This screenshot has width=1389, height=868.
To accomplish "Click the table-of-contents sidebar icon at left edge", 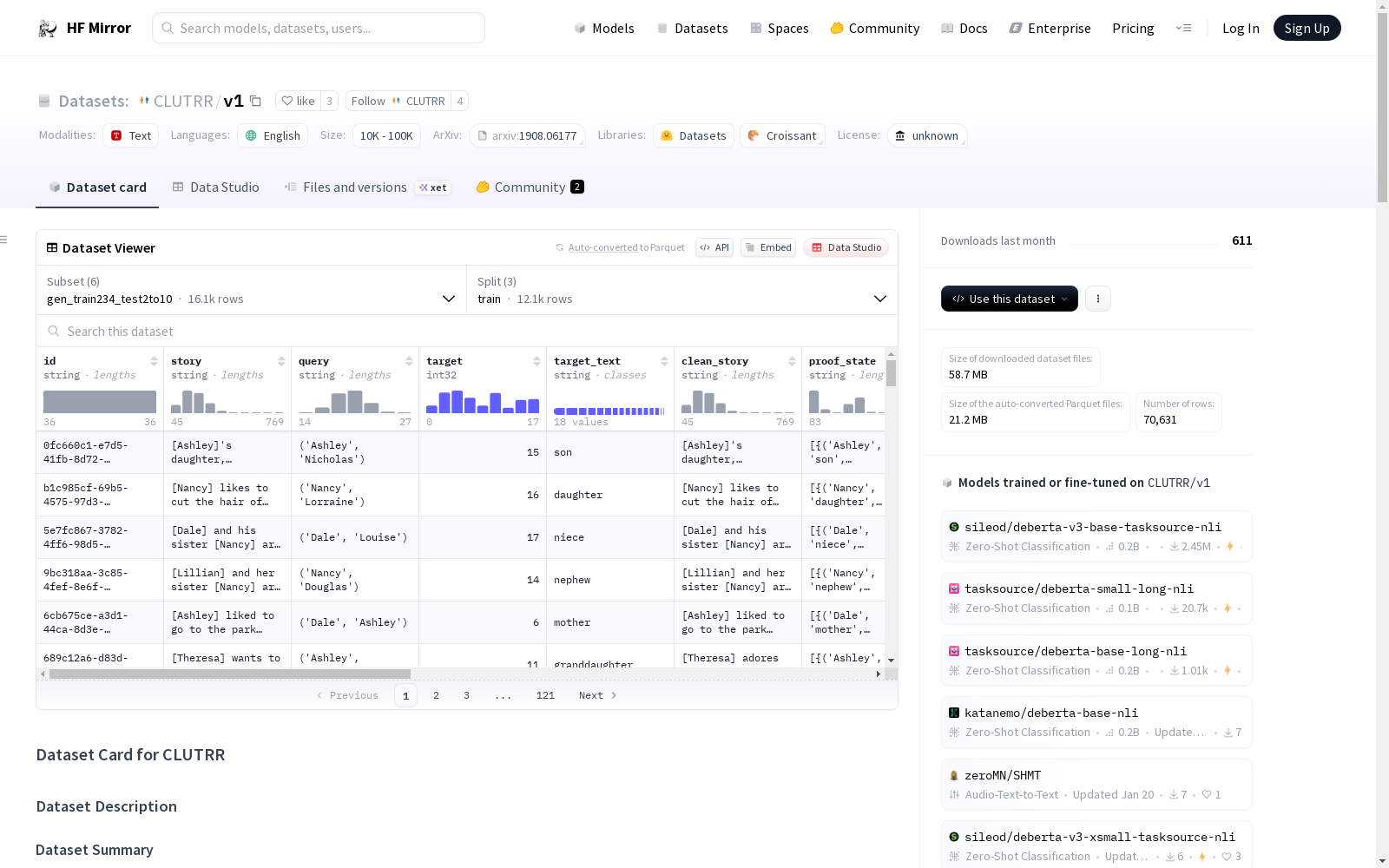I will (x=4, y=240).
